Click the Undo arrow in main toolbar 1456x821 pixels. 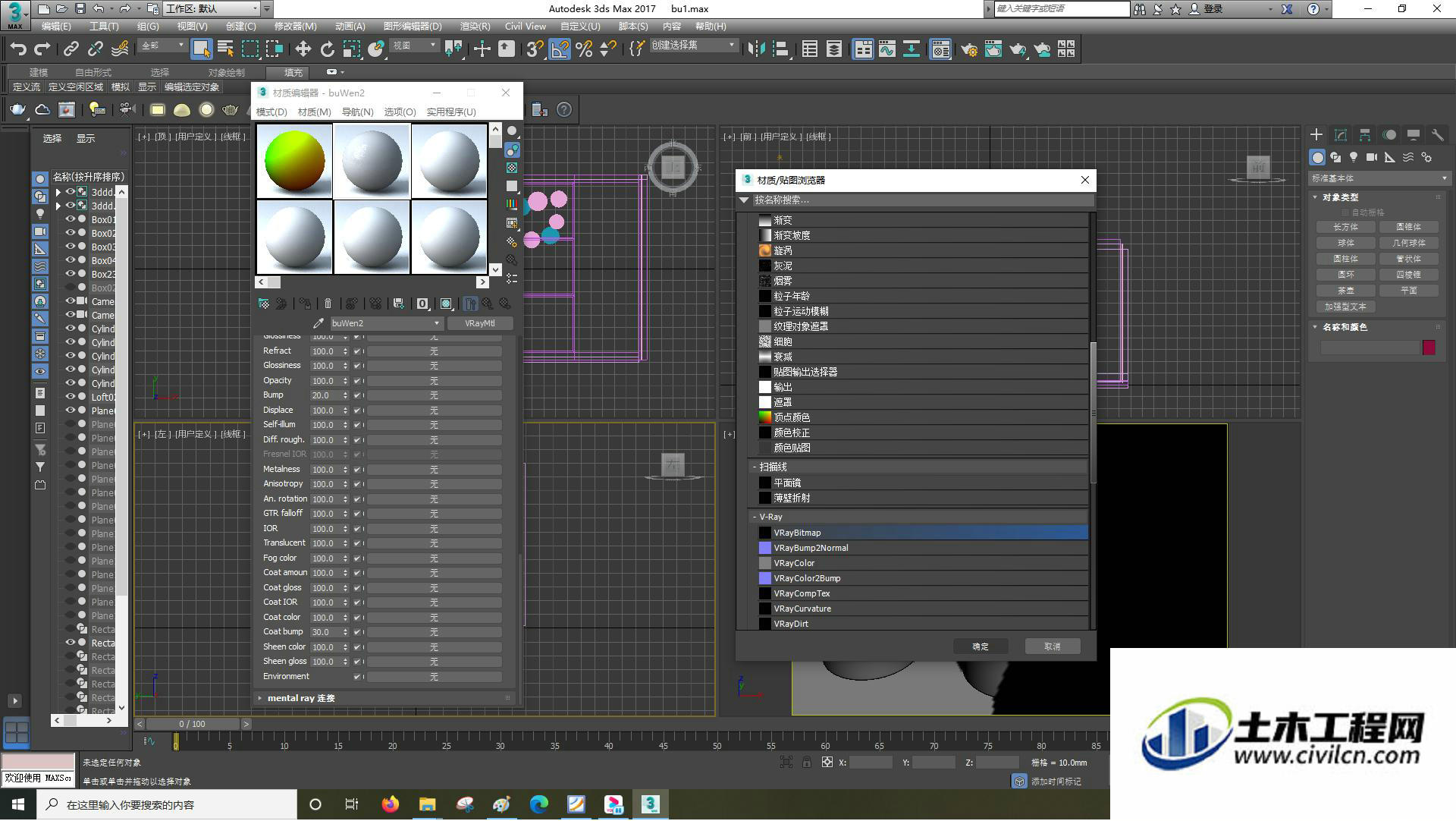click(18, 49)
